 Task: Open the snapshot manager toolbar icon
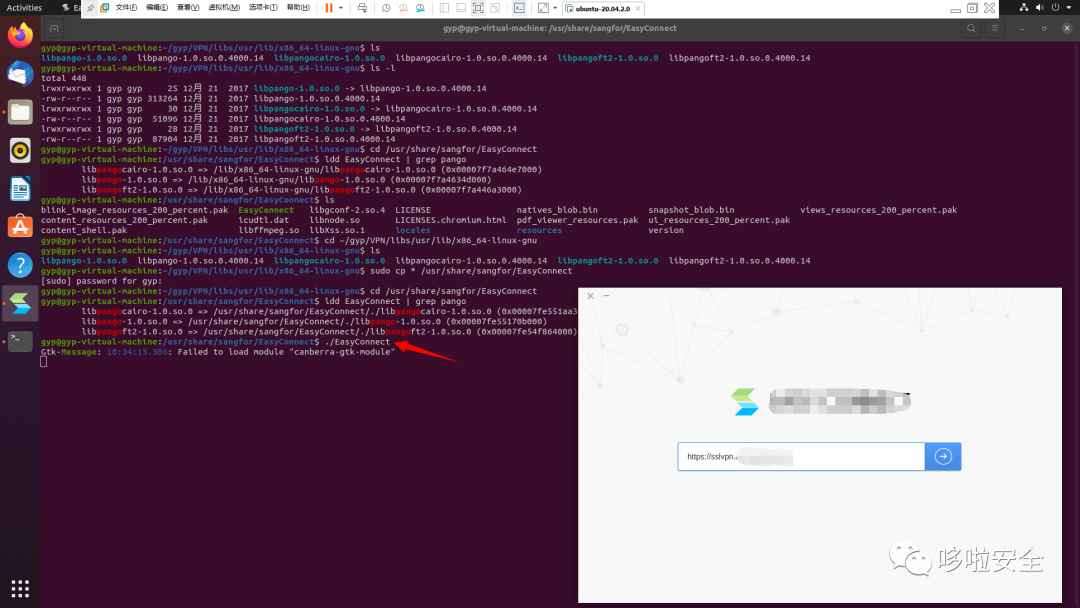(x=420, y=8)
